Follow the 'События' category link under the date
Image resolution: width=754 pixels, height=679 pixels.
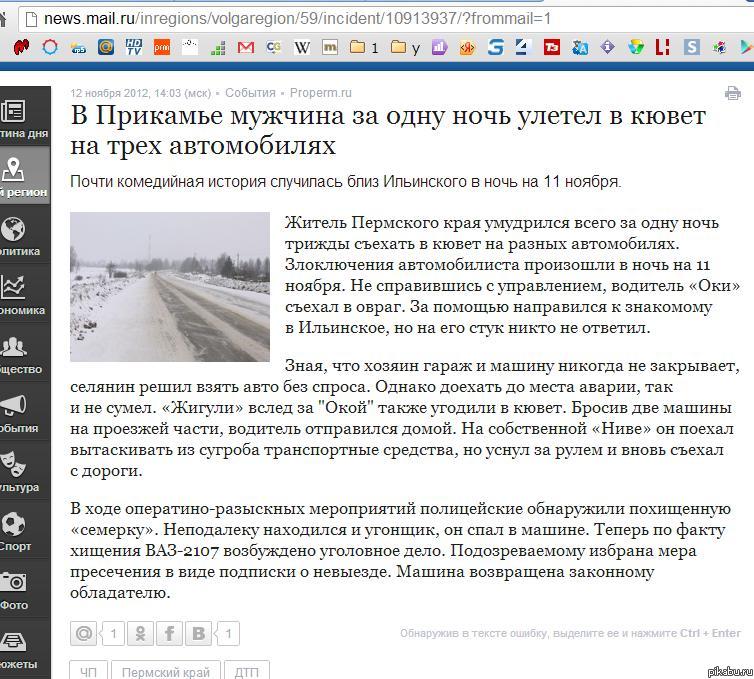(x=250, y=93)
